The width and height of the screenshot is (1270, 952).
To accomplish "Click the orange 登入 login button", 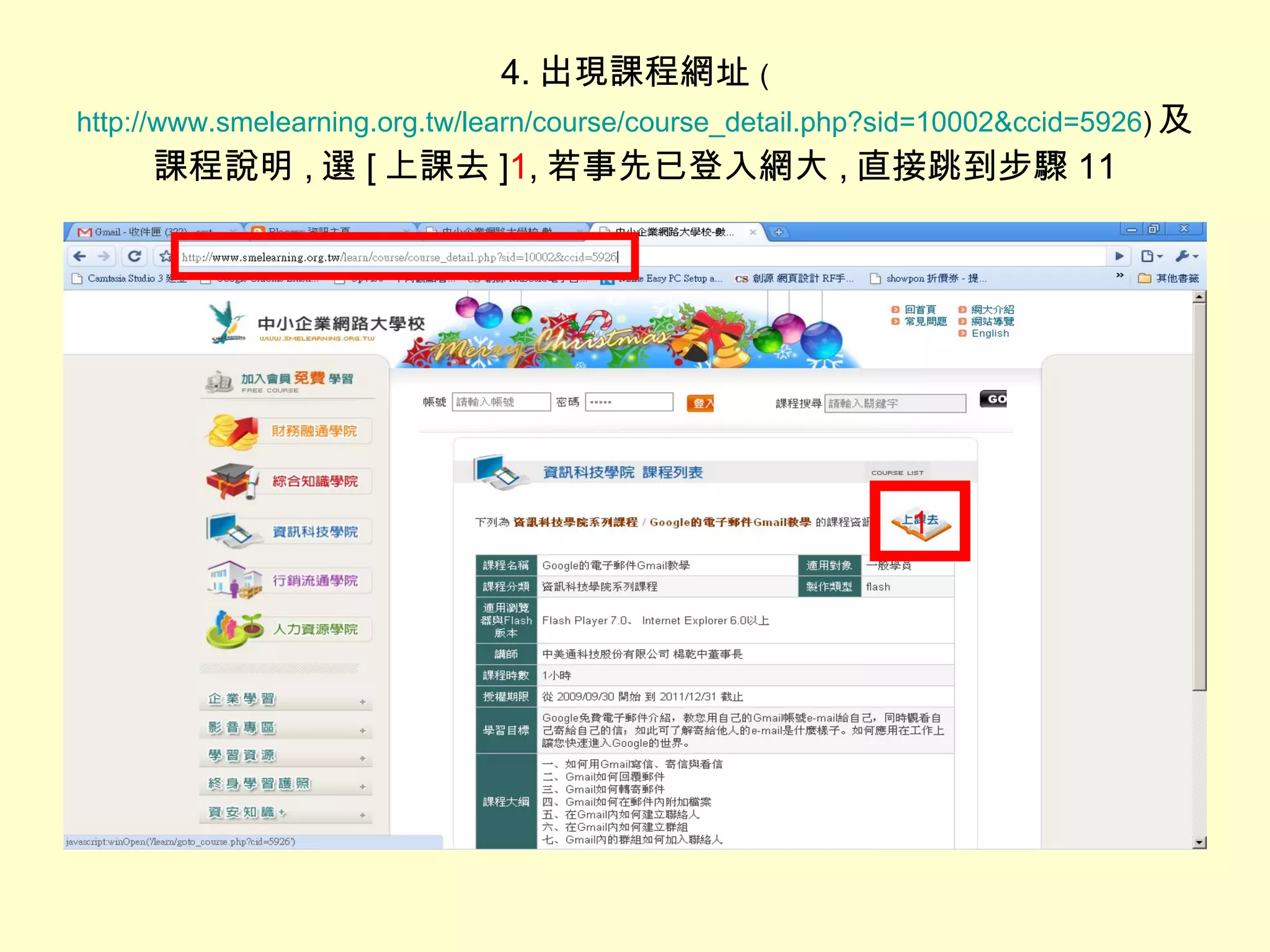I will tap(701, 403).
